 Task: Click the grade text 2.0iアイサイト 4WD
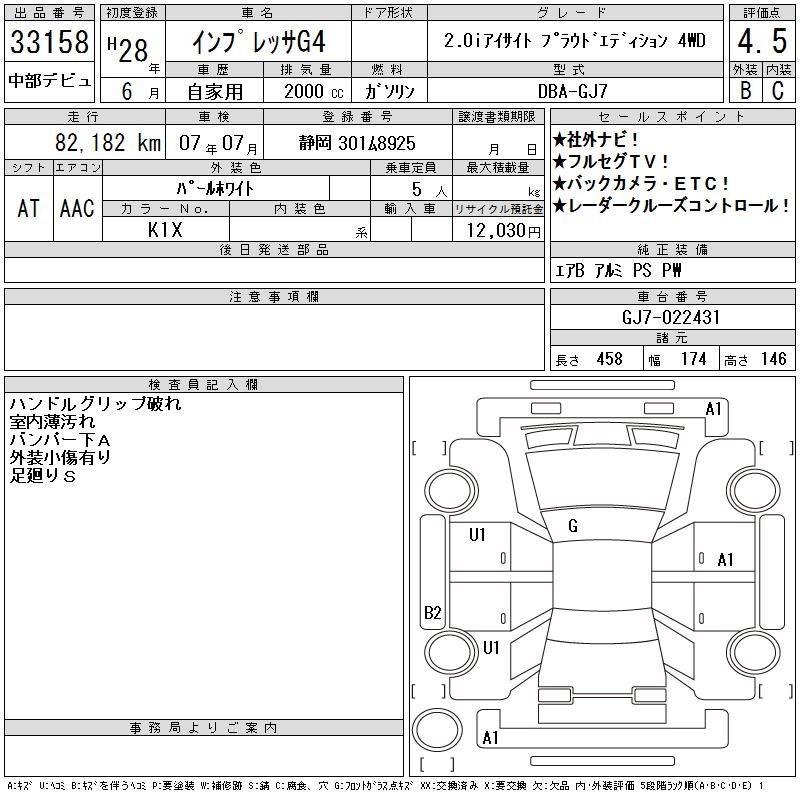click(574, 41)
